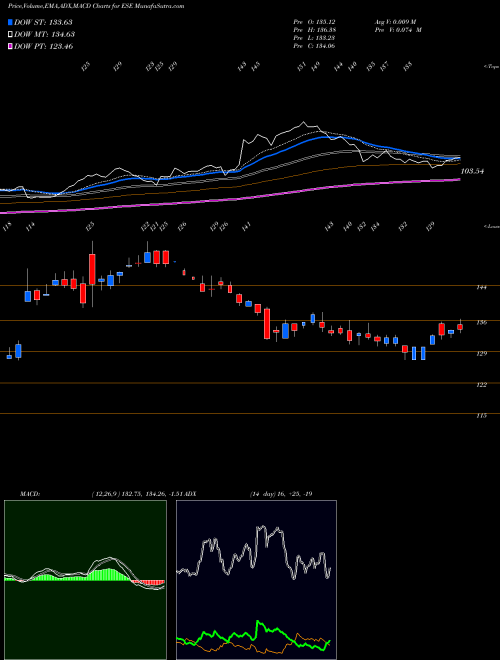Click the 115 price axis label

(x=482, y=415)
